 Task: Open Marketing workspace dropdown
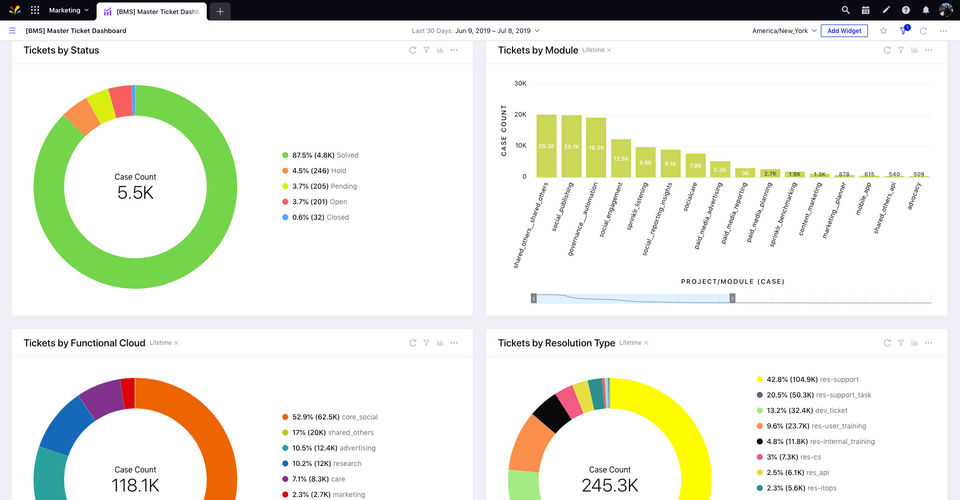(x=69, y=10)
